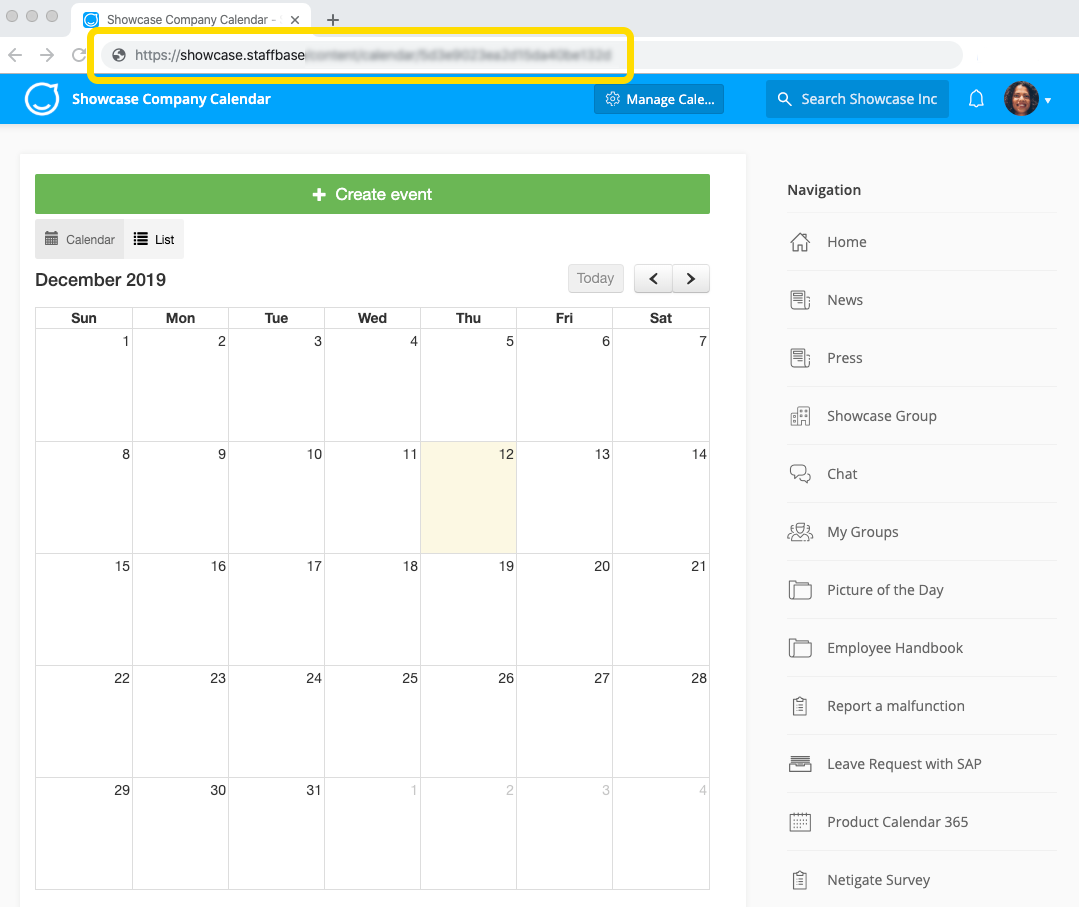Click the Employee Handbook folder icon

(x=800, y=648)
